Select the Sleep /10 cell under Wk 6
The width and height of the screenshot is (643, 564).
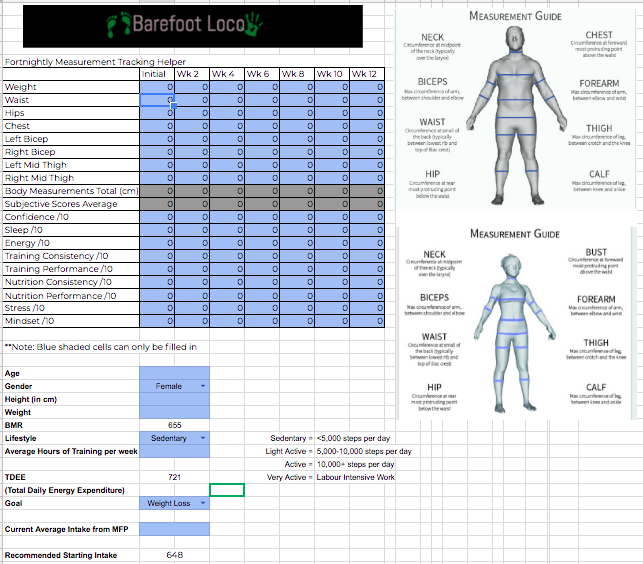[260, 230]
